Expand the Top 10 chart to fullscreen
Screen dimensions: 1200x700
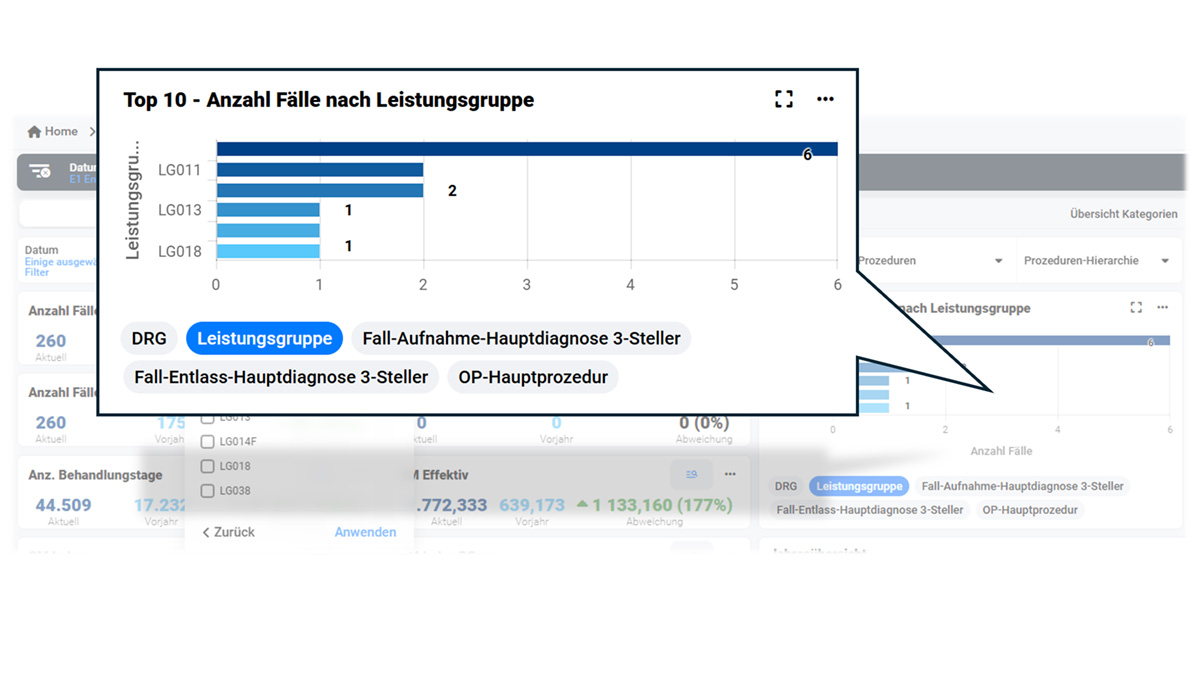coord(784,99)
